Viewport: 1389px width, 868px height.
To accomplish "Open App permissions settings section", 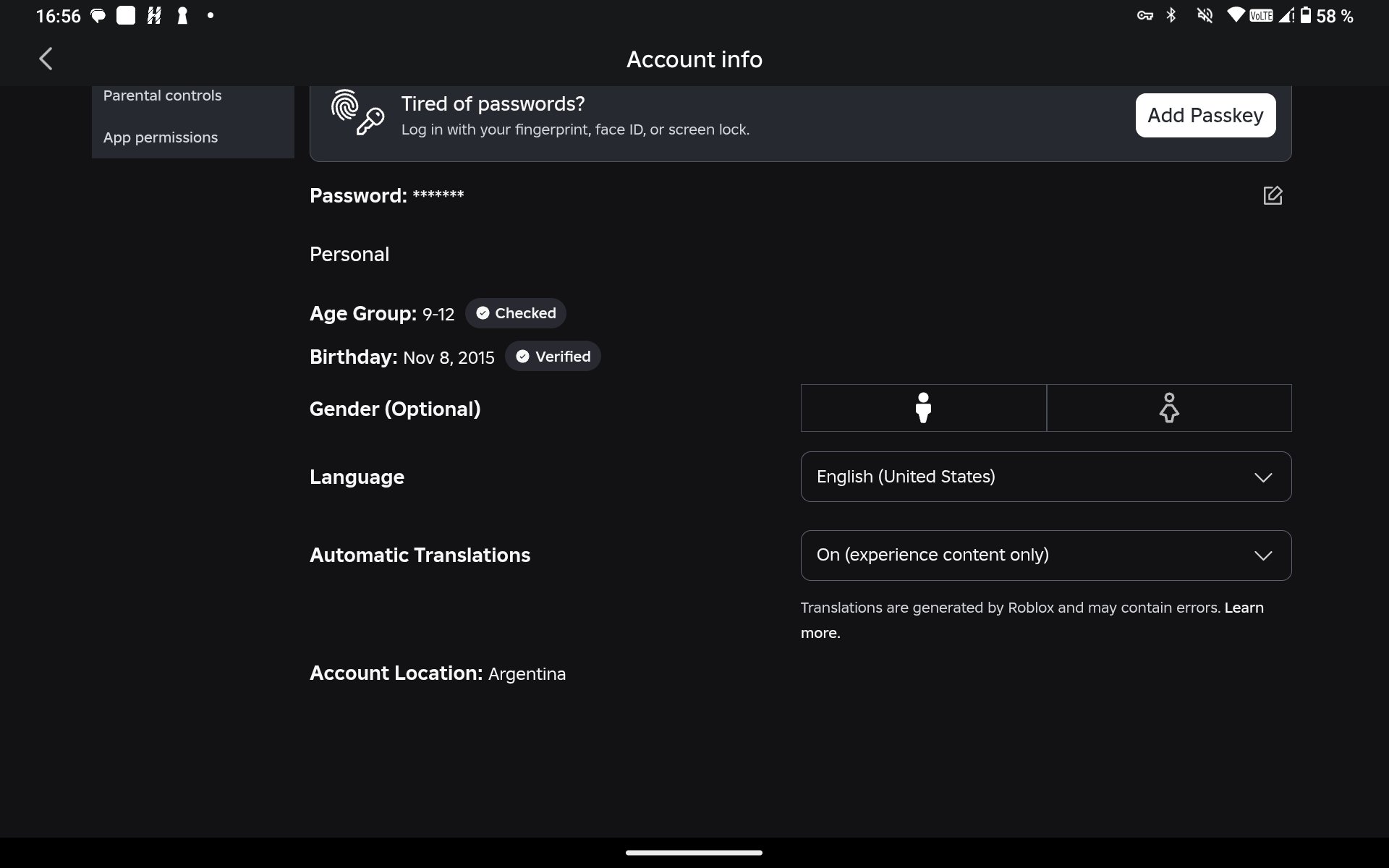I will point(161,137).
